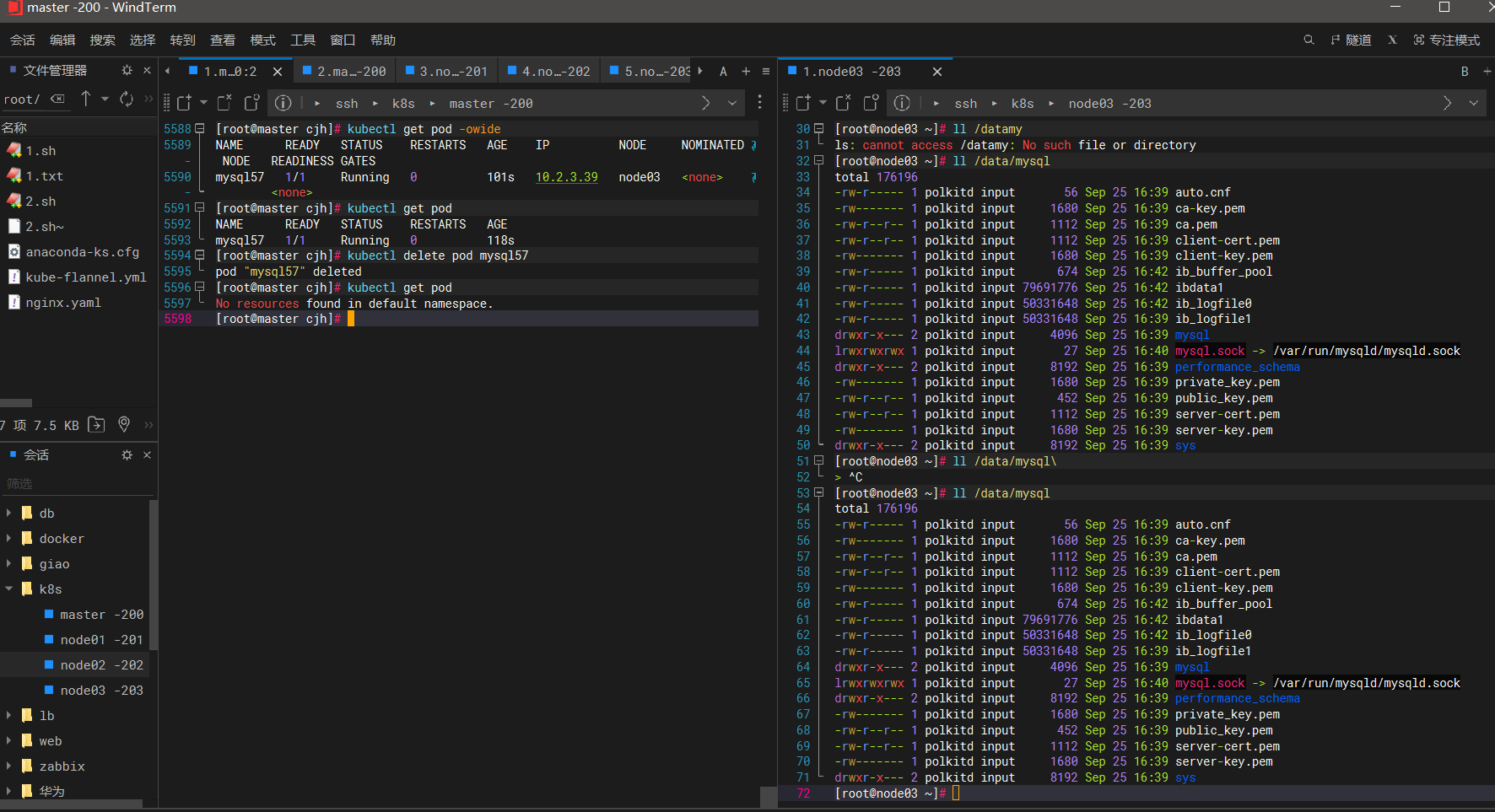Click the location pin in file manager status

pyautogui.click(x=124, y=424)
